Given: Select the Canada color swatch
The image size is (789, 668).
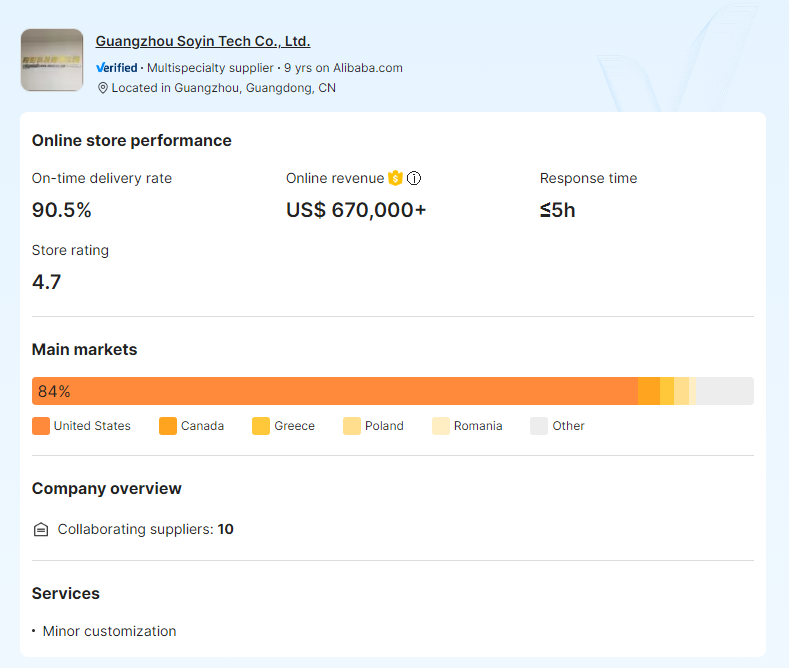Looking at the screenshot, I should [x=168, y=426].
